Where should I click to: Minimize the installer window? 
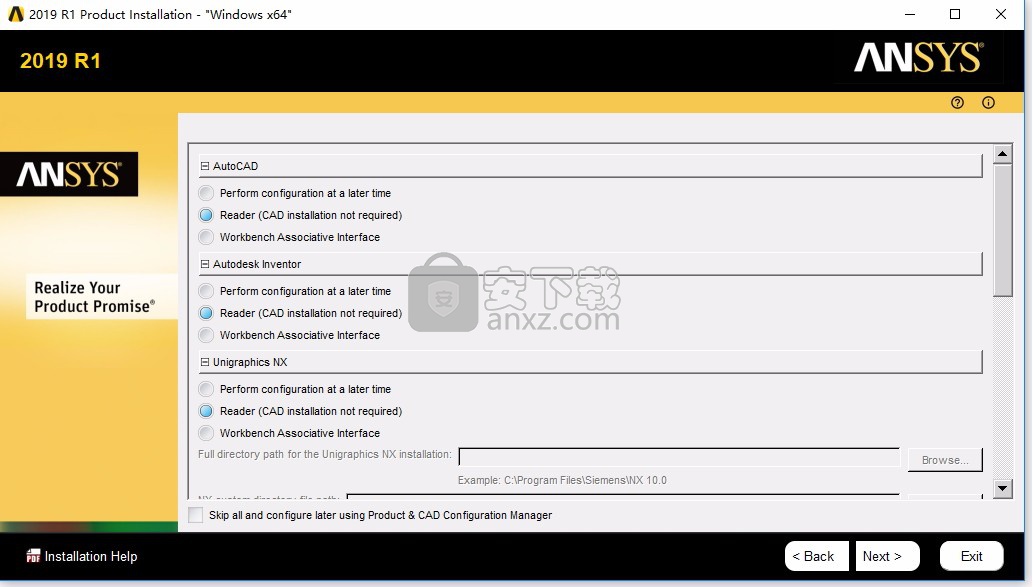910,14
